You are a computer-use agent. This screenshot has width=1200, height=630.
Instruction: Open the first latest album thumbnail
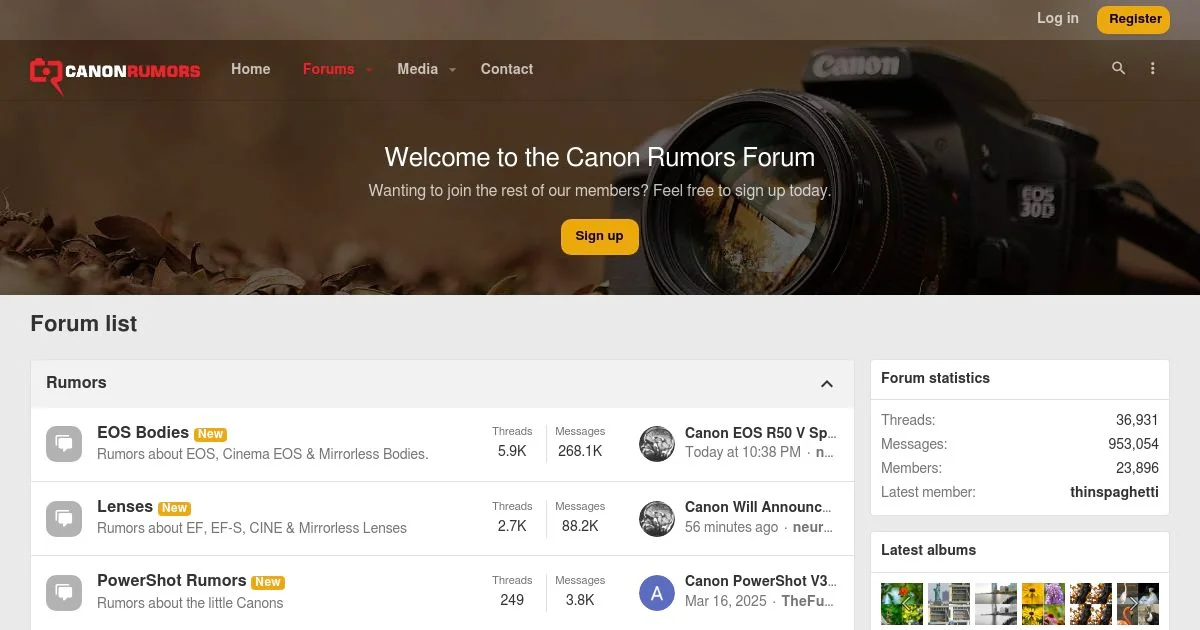[902, 604]
